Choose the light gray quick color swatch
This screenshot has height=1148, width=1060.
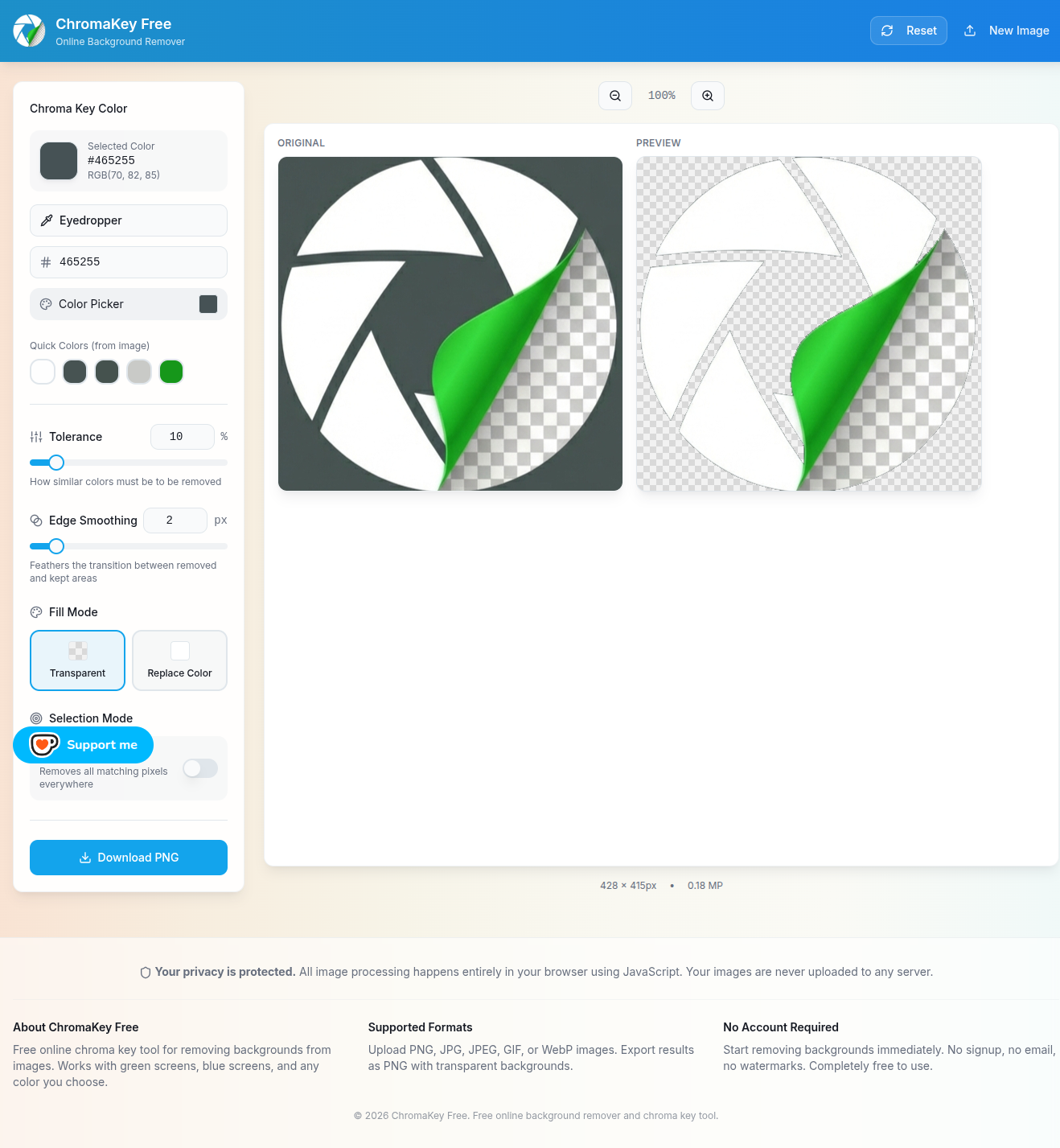pyautogui.click(x=139, y=372)
